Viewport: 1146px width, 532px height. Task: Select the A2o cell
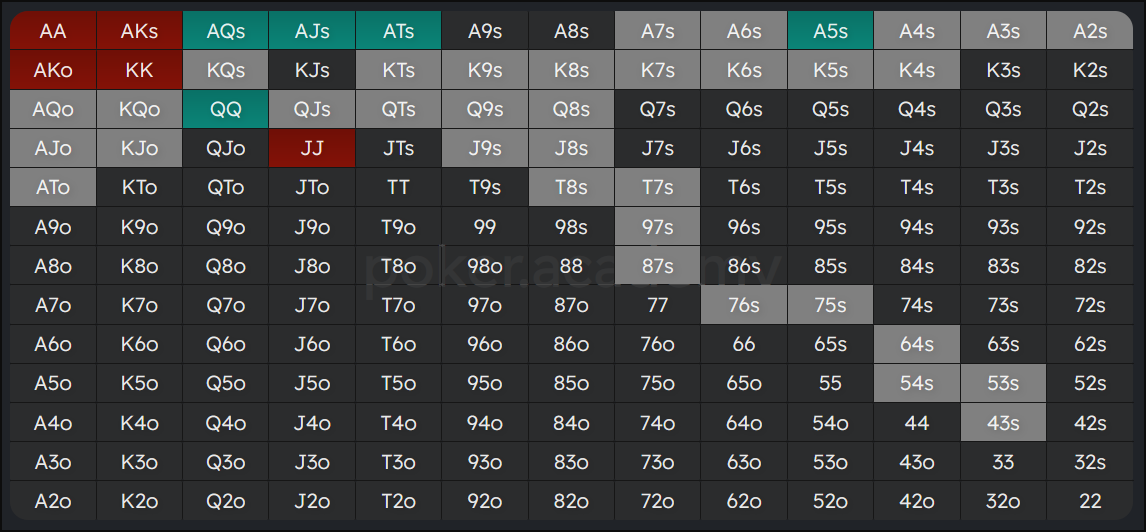[53, 501]
